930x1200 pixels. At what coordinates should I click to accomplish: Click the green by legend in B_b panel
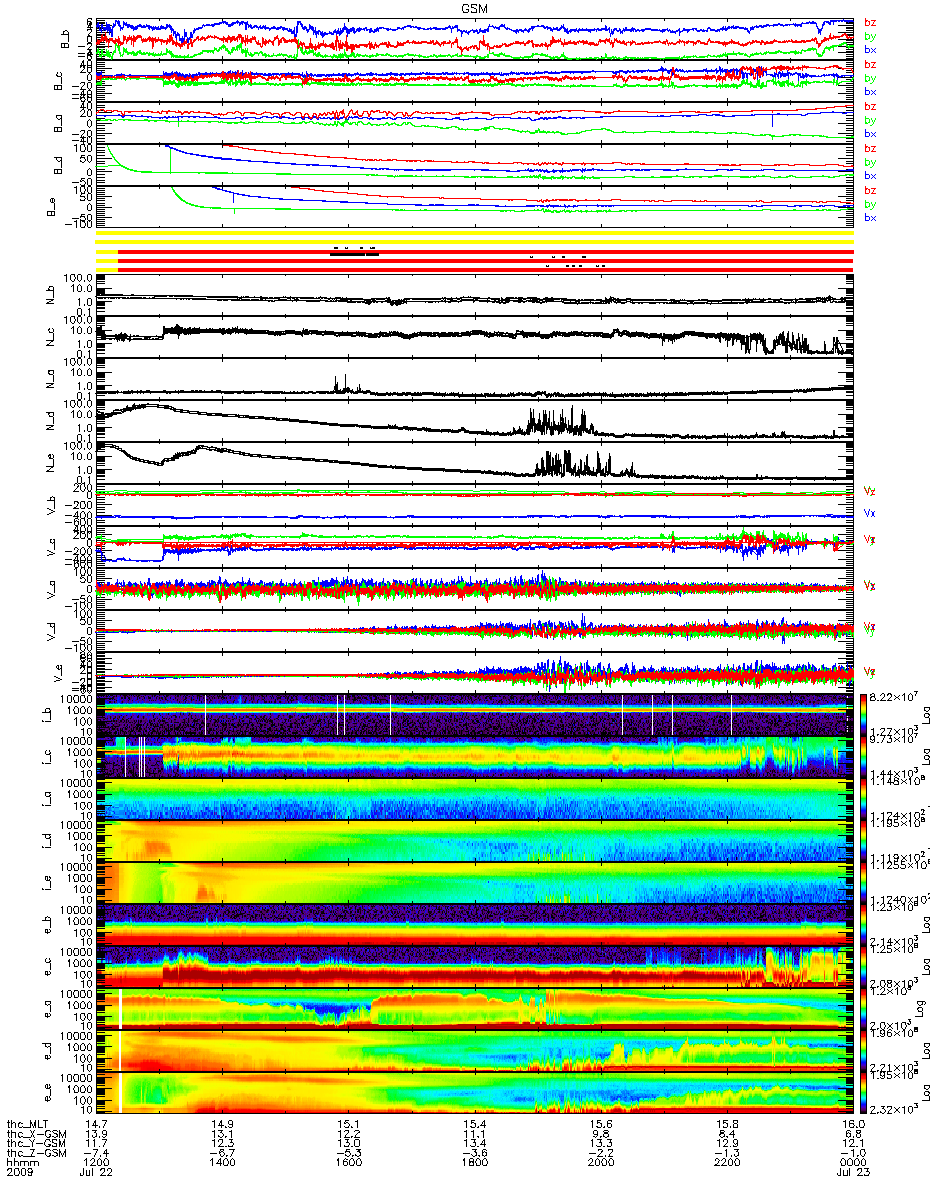pyautogui.click(x=870, y=37)
